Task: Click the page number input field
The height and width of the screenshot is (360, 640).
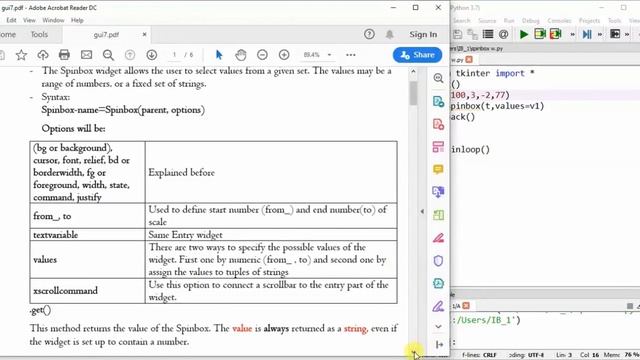Action: pos(174,55)
